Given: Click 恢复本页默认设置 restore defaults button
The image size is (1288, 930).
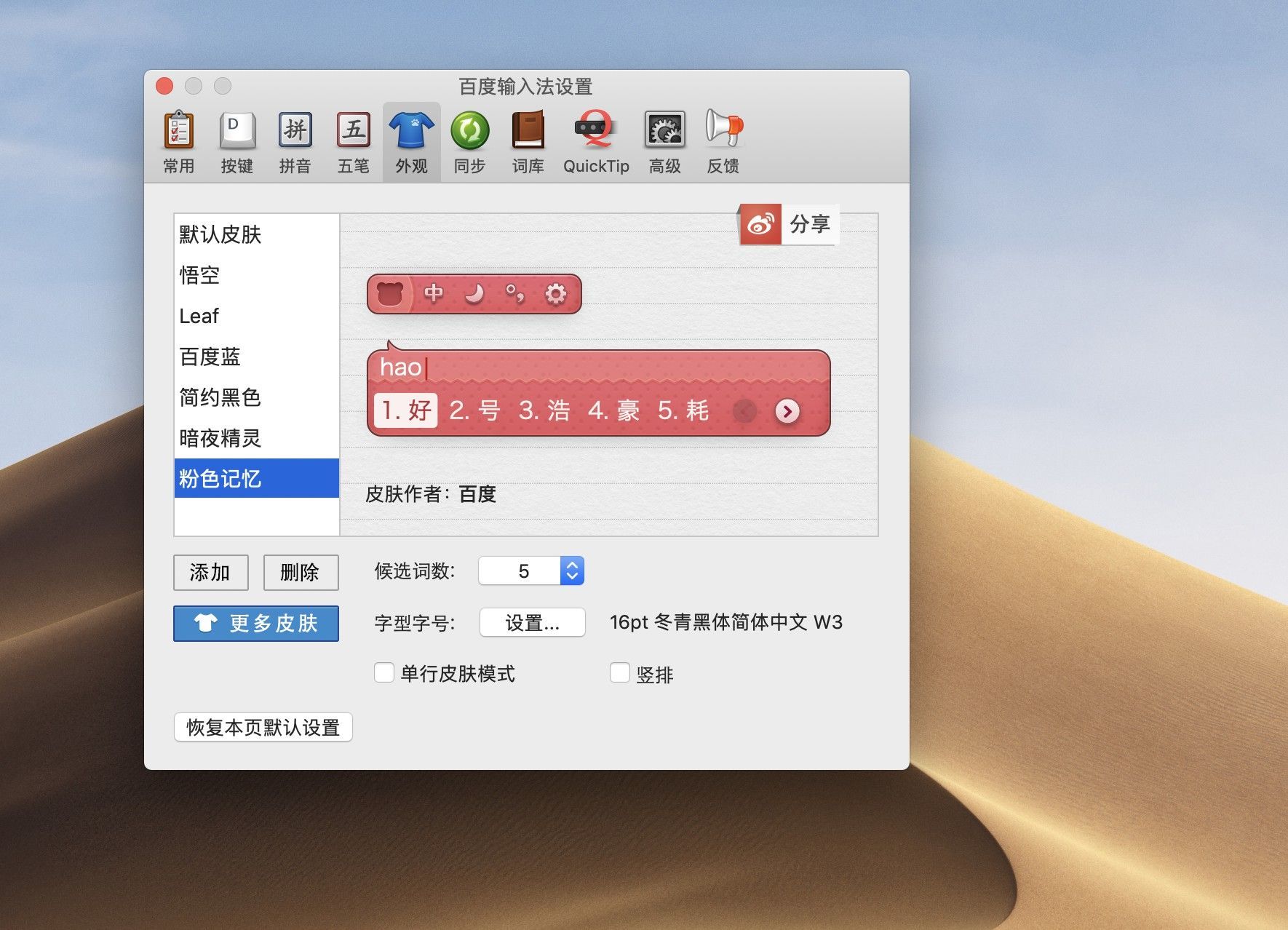Looking at the screenshot, I should (x=263, y=727).
